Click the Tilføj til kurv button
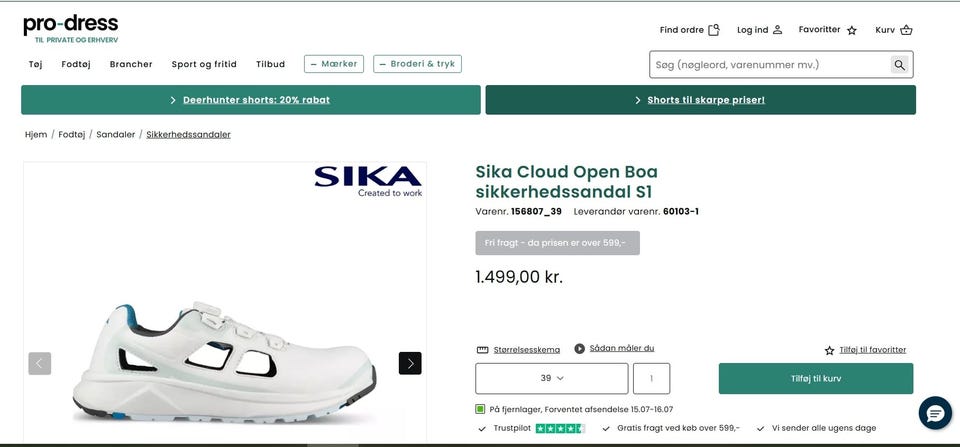Image resolution: width=960 pixels, height=447 pixels. [816, 378]
